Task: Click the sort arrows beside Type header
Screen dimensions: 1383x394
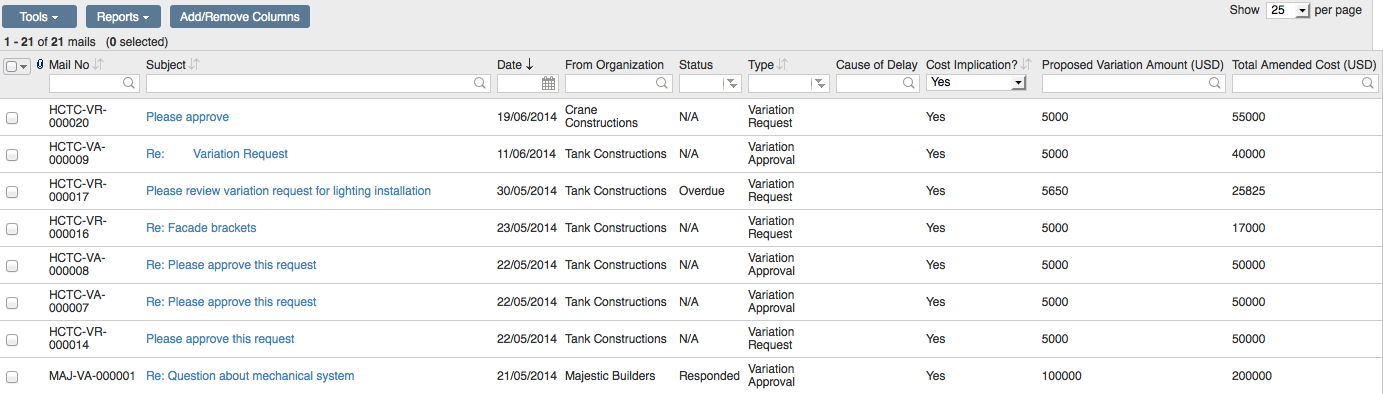Action: (782, 65)
